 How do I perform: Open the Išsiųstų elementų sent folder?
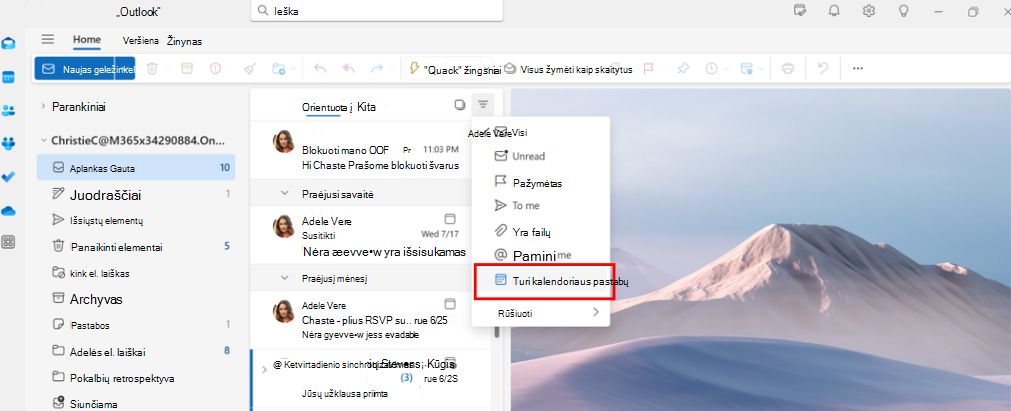(x=136, y=220)
